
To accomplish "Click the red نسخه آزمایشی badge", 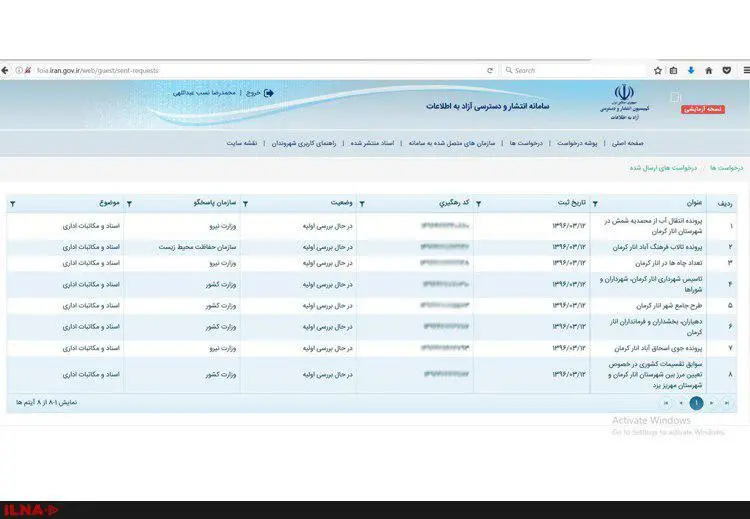I will pyautogui.click(x=703, y=110).
